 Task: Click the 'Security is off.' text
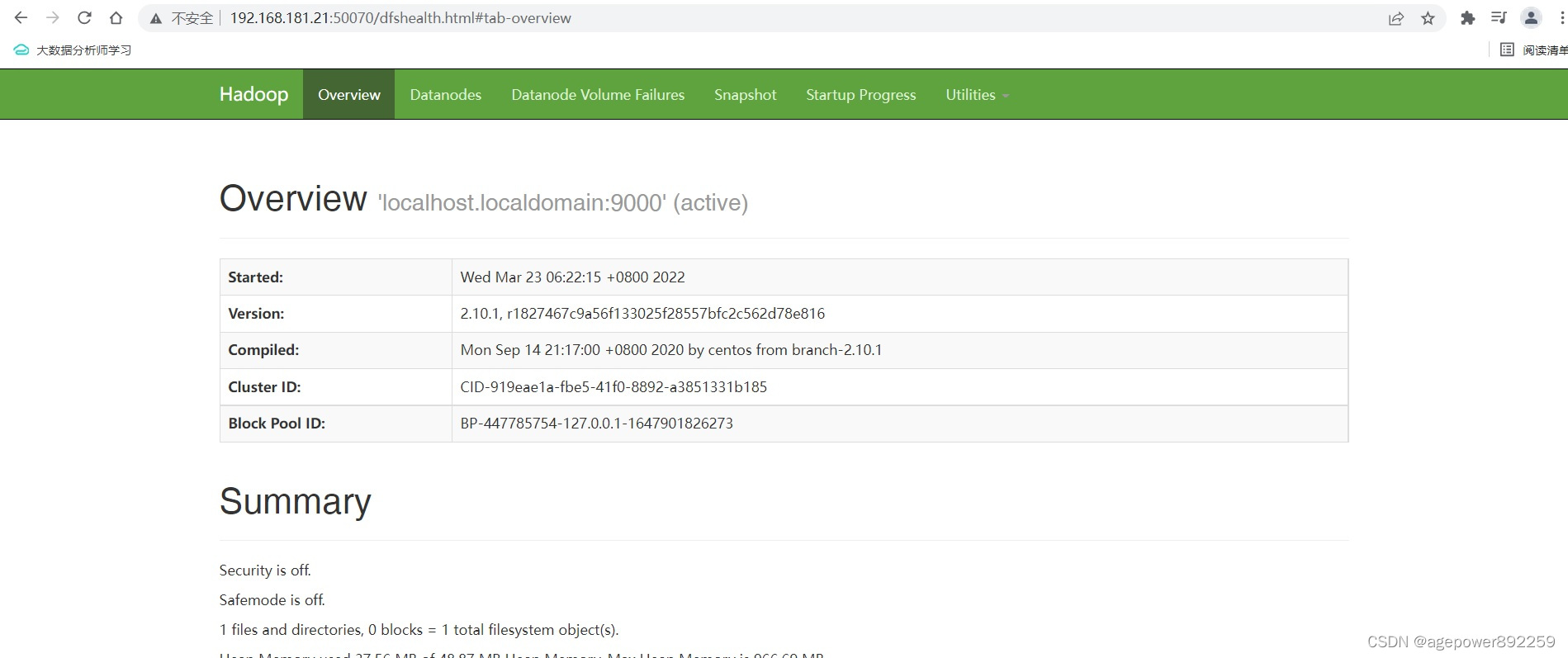pyautogui.click(x=265, y=570)
